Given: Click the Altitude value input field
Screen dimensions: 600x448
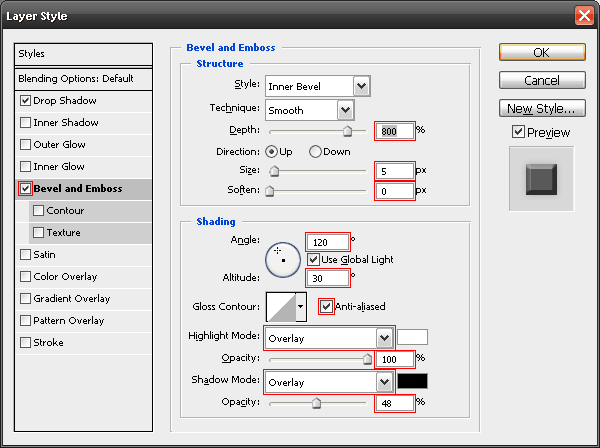Looking at the screenshot, I should coord(327,278).
